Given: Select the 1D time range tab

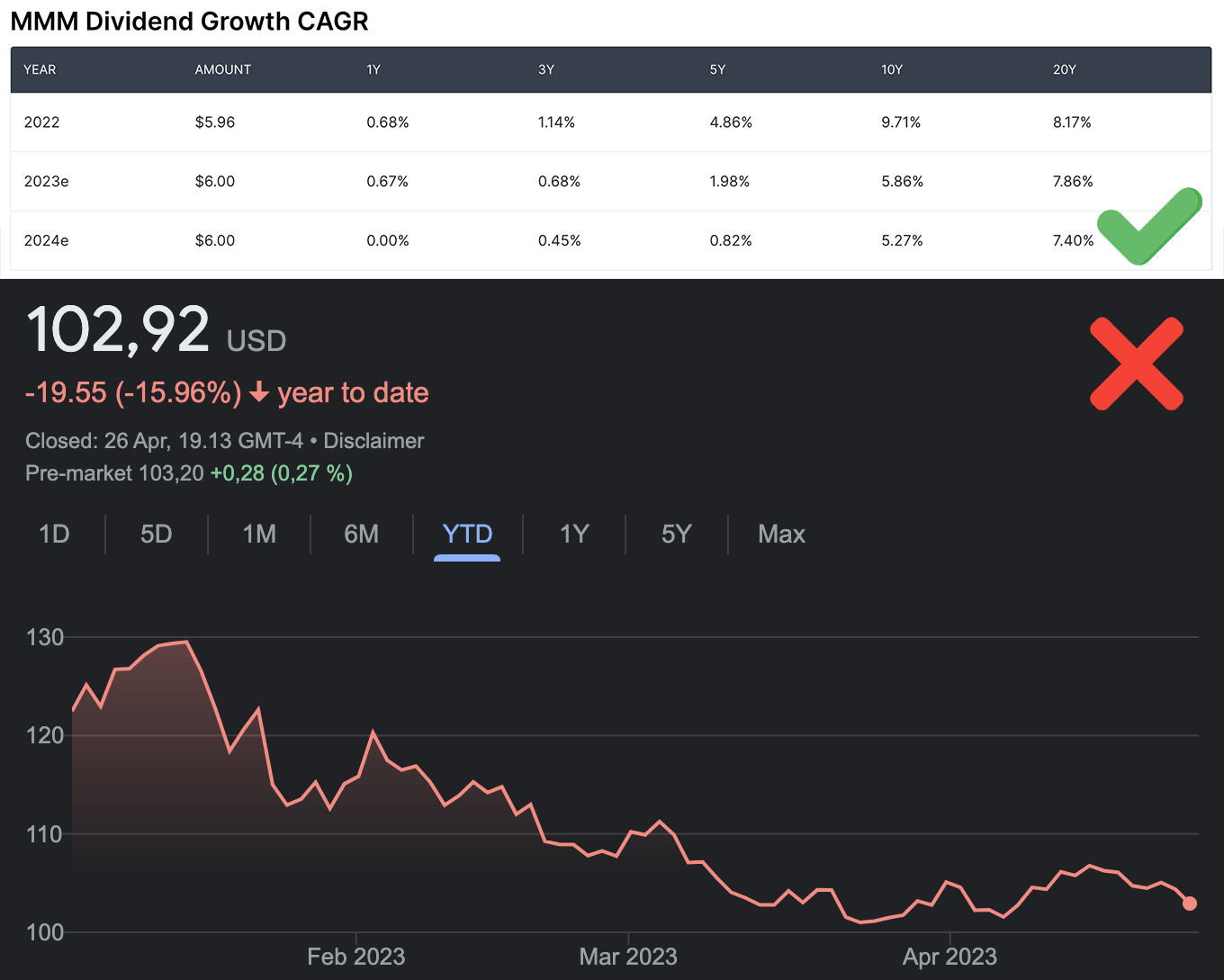Looking at the screenshot, I should coord(54,534).
